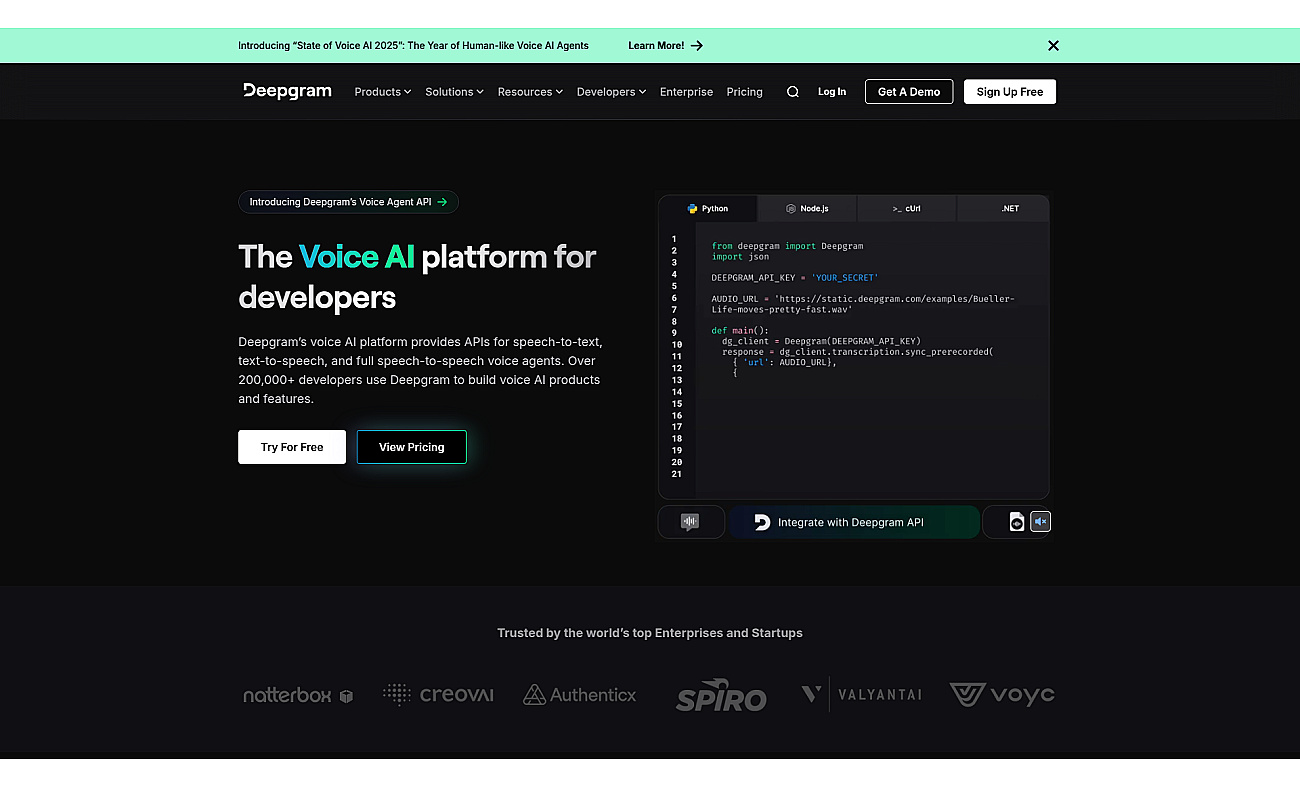Screen dimensions: 1300x788
Task: Open the Pricing nav link
Action: [744, 92]
